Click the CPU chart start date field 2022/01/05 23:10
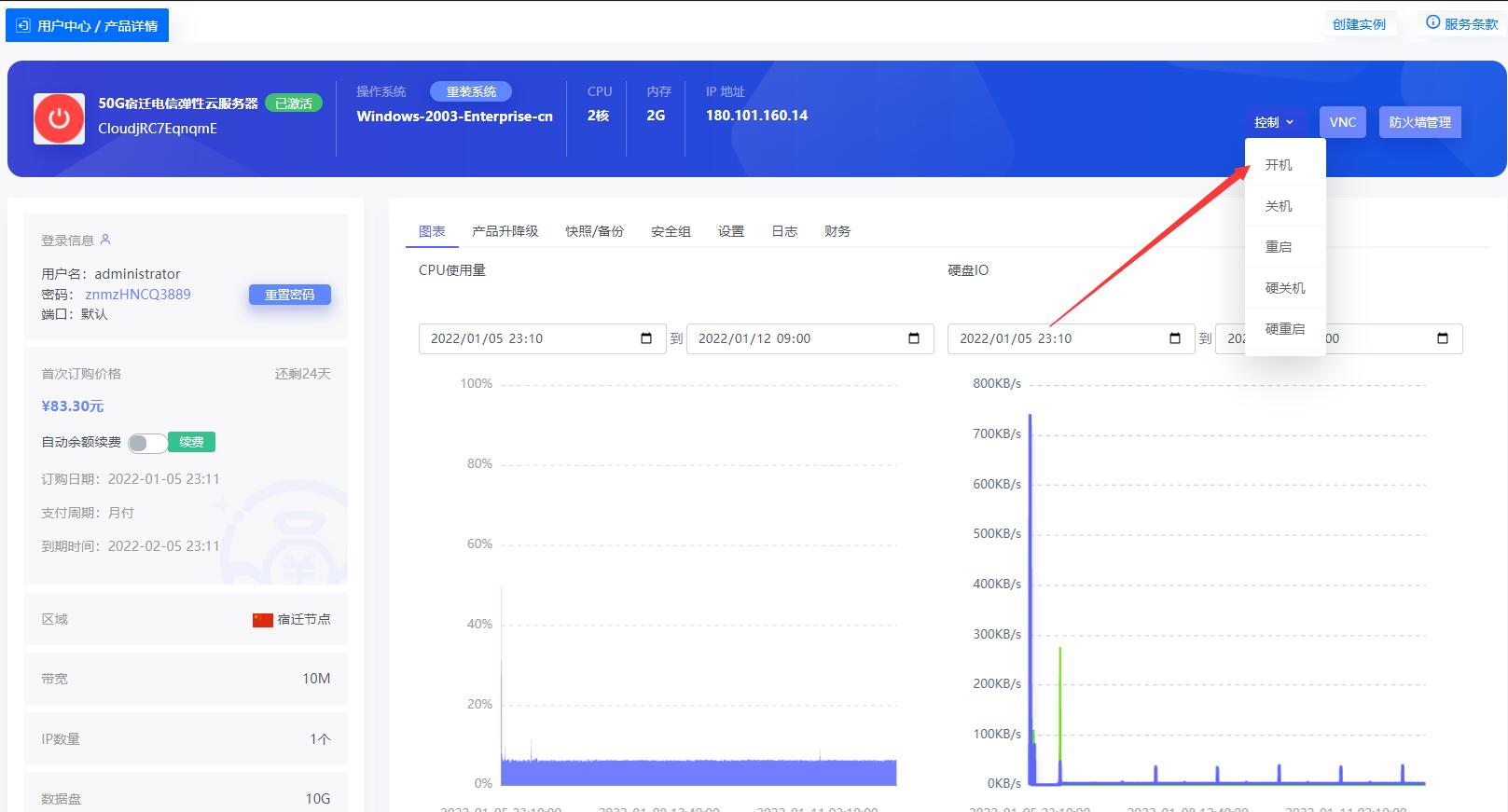The image size is (1508, 812). click(x=543, y=338)
